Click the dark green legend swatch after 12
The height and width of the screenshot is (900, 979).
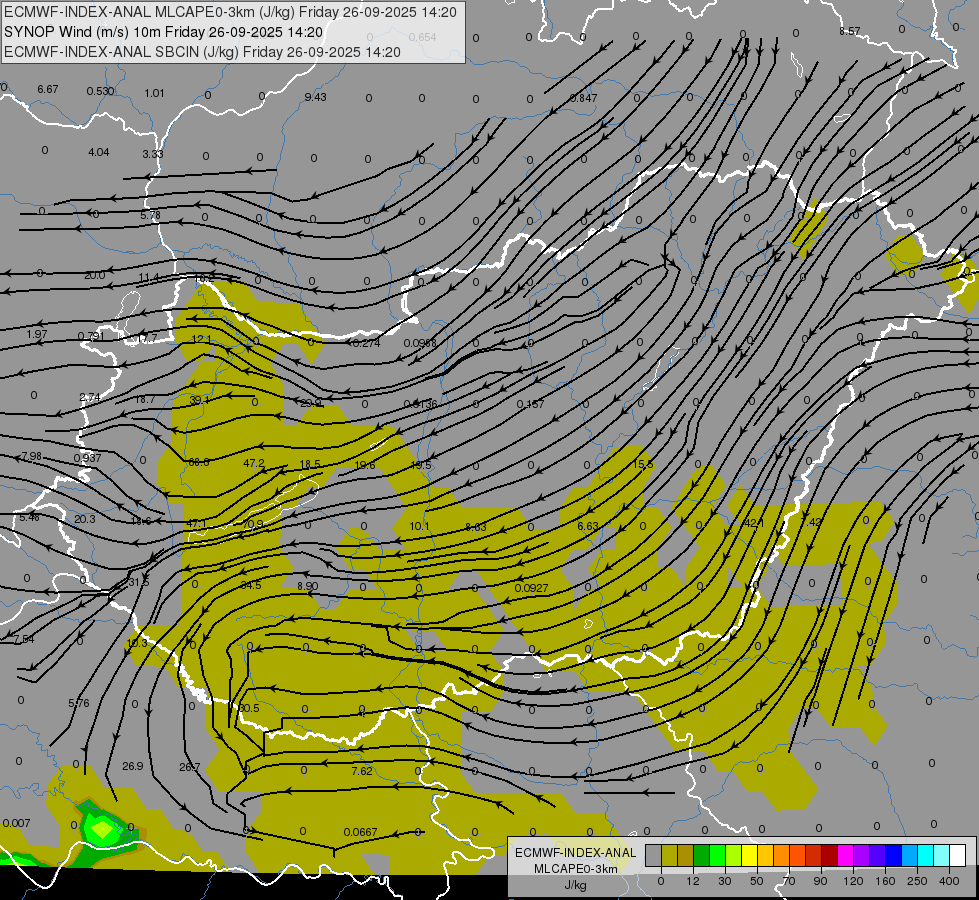[702, 855]
